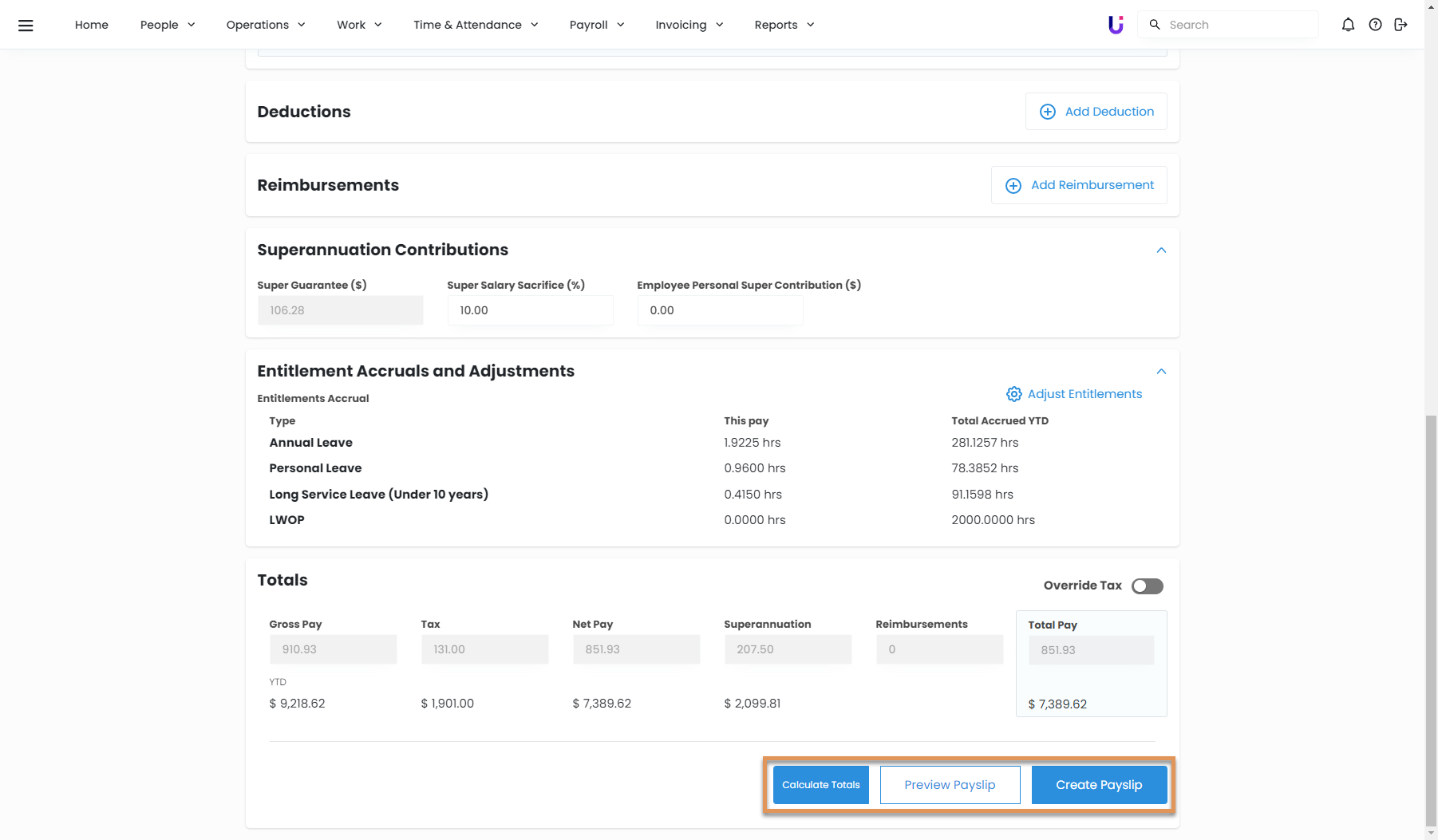This screenshot has height=840, width=1438.
Task: Click the Create Payslip button
Action: [1099, 785]
